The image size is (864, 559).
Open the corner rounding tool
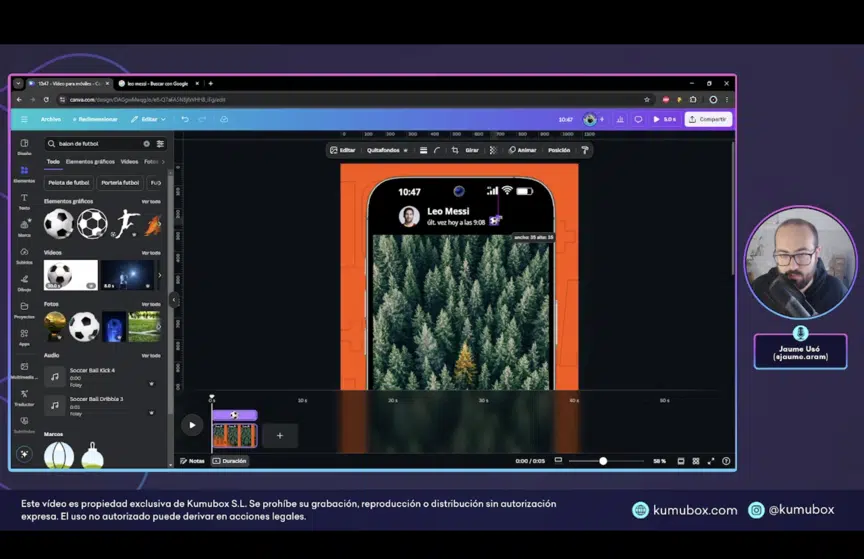437,150
